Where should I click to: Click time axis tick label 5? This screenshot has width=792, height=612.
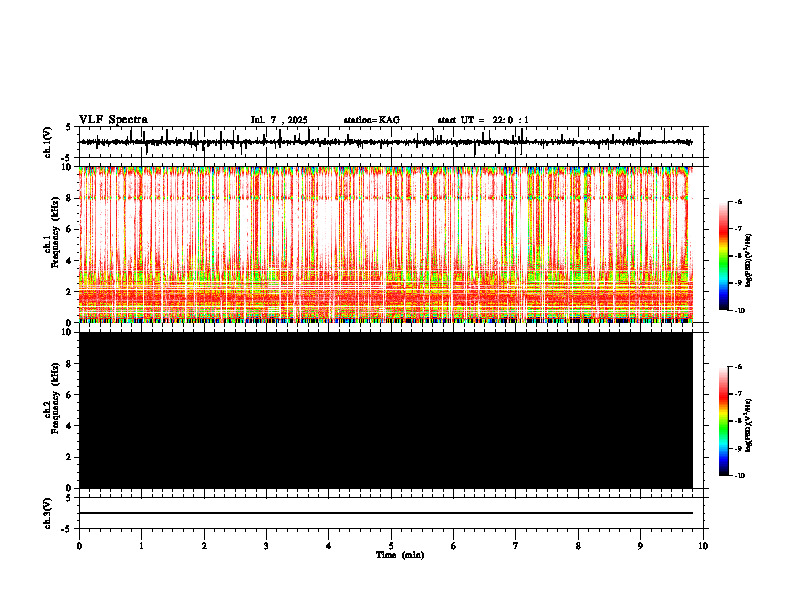391,546
